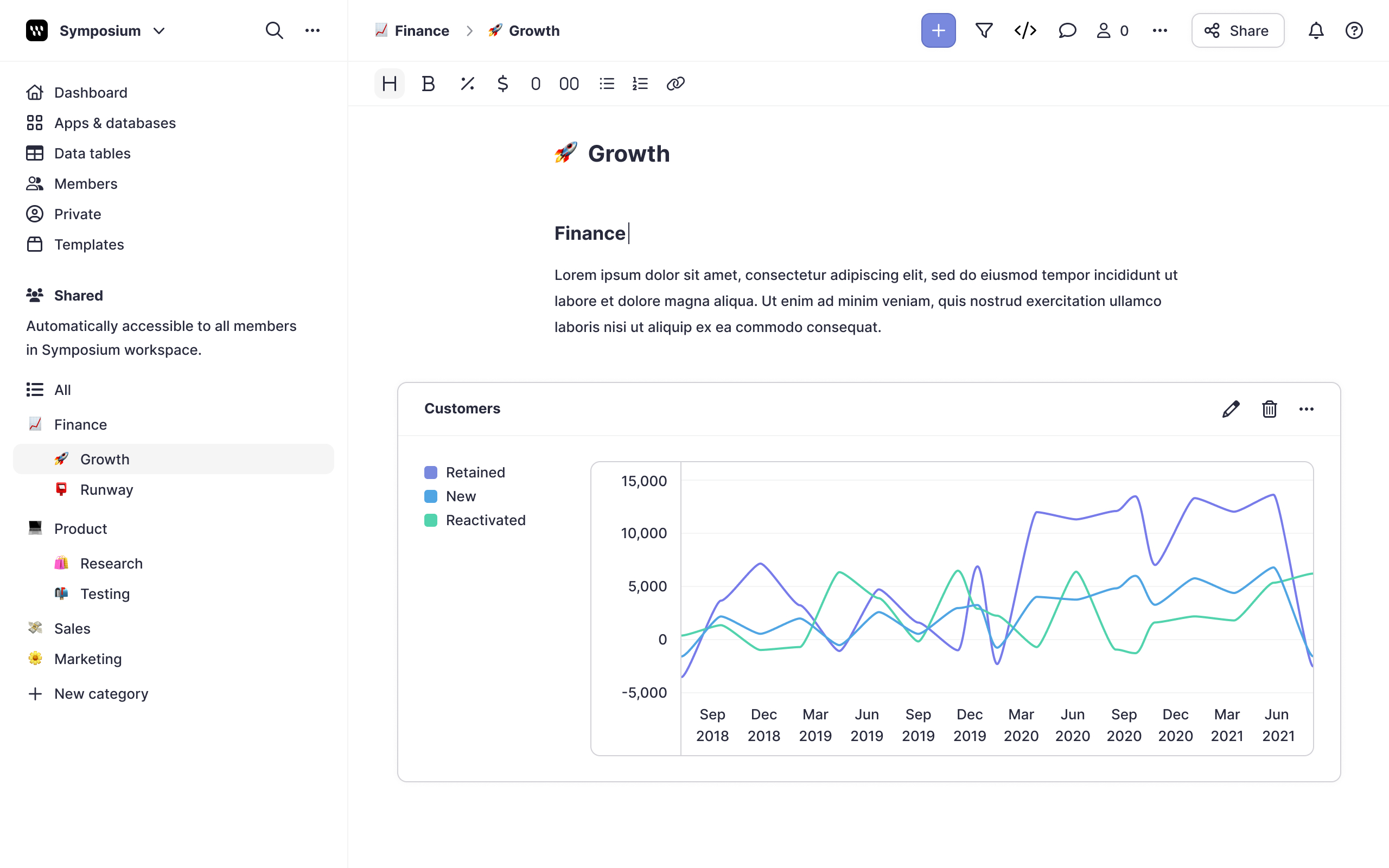Image resolution: width=1389 pixels, height=868 pixels.
Task: Add a New category
Action: (x=100, y=693)
